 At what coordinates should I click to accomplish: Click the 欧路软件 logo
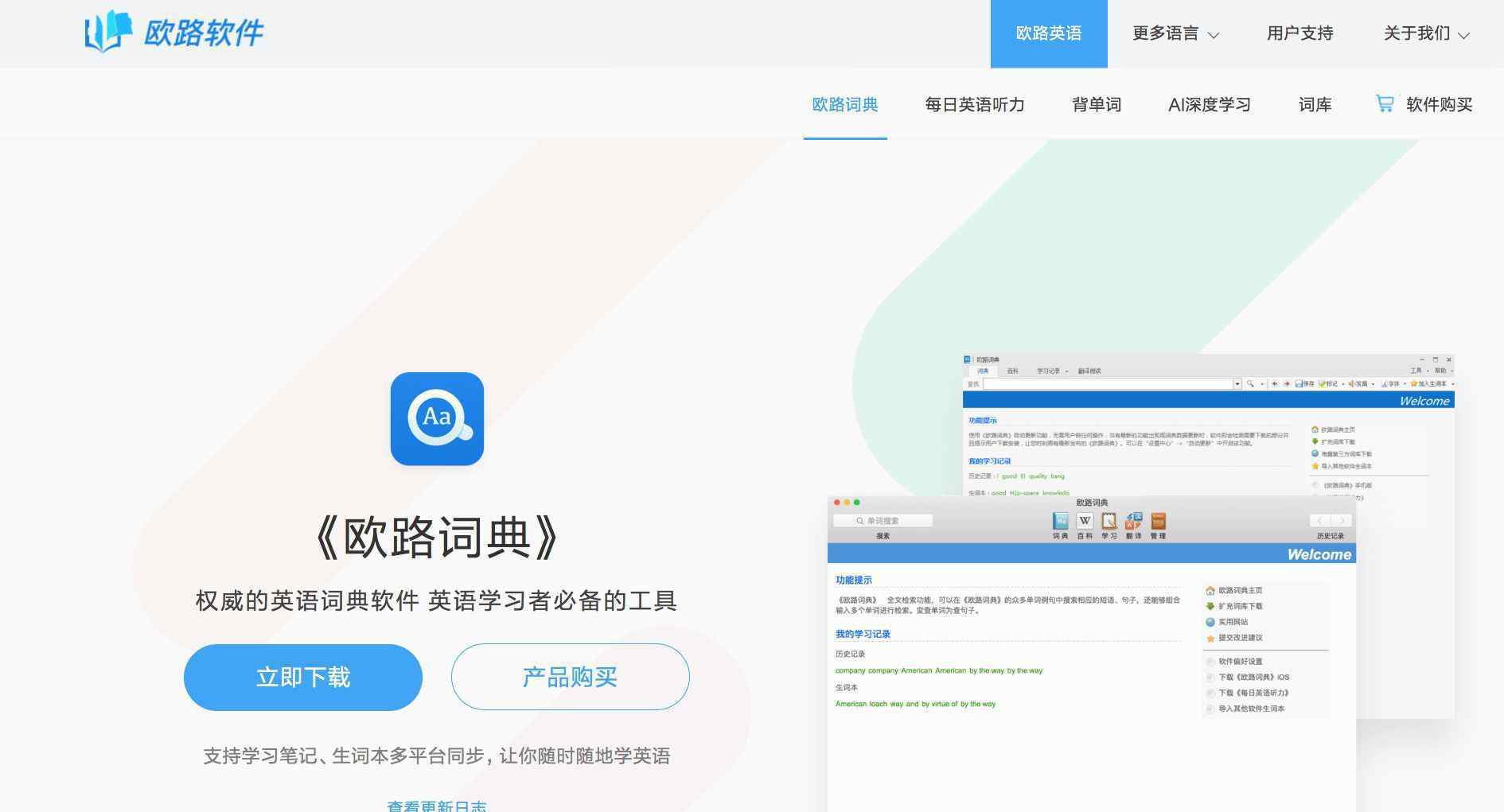coord(173,32)
